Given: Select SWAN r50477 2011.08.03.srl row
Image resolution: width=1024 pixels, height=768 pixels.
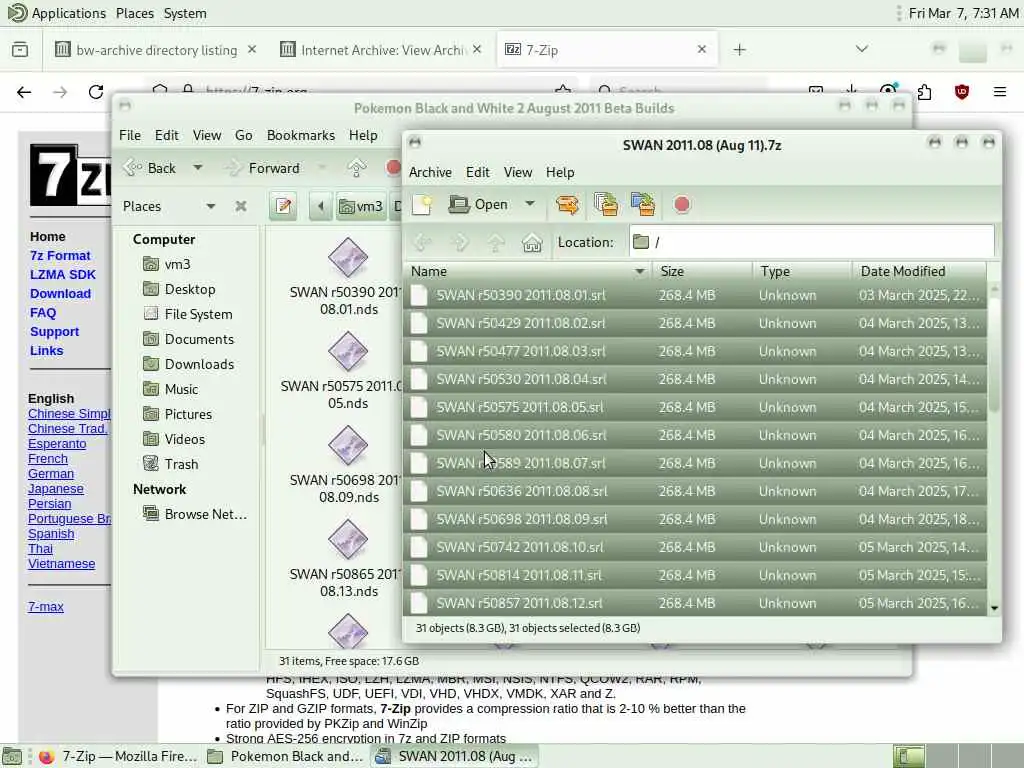Looking at the screenshot, I should 694,351.
